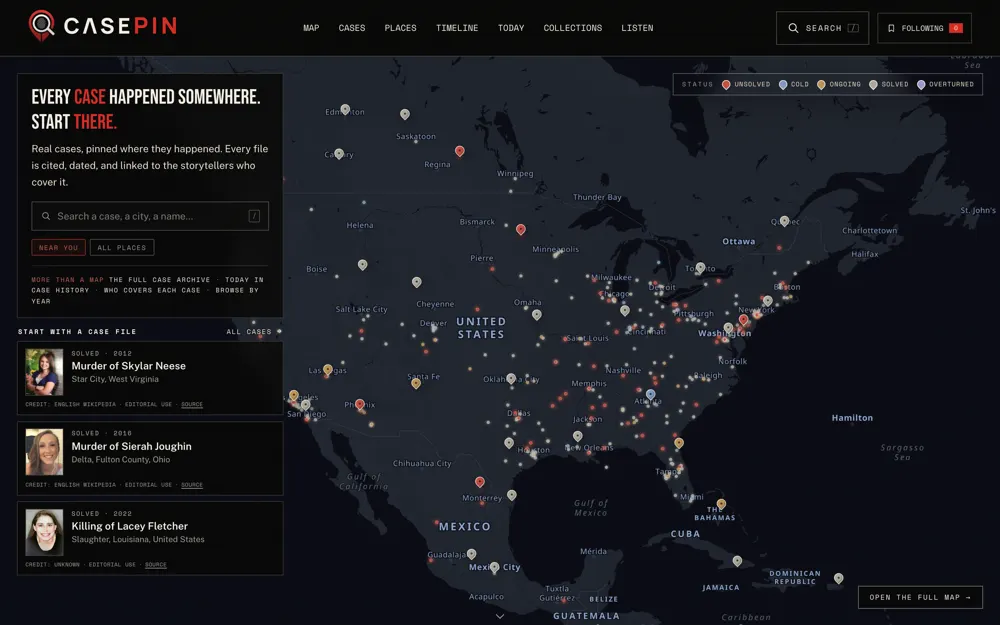Click the Search button in the header
Image resolution: width=1000 pixels, height=625 pixels.
tap(822, 28)
